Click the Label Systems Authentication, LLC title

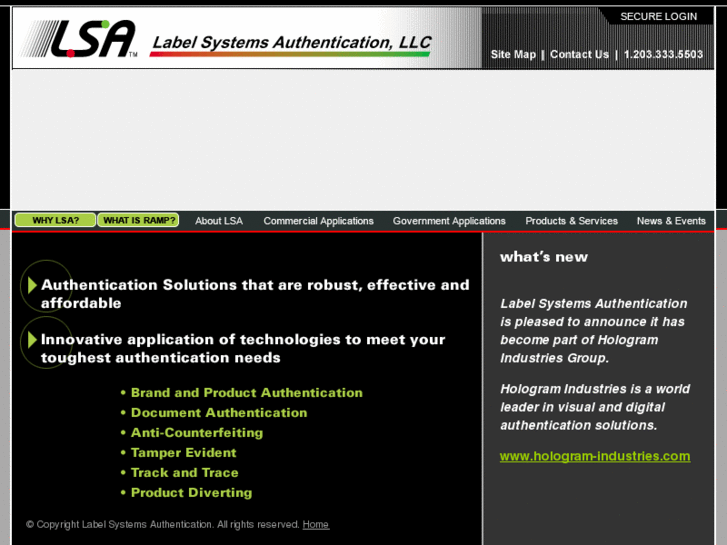point(292,43)
